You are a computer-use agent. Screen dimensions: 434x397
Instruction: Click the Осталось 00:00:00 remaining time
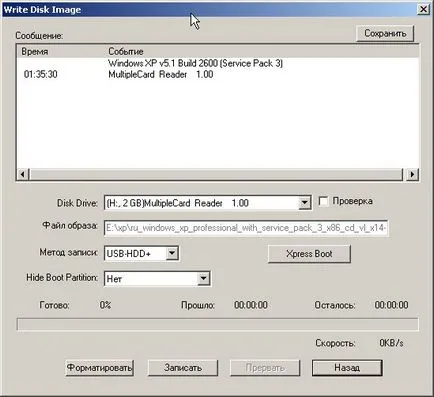pyautogui.click(x=391, y=305)
